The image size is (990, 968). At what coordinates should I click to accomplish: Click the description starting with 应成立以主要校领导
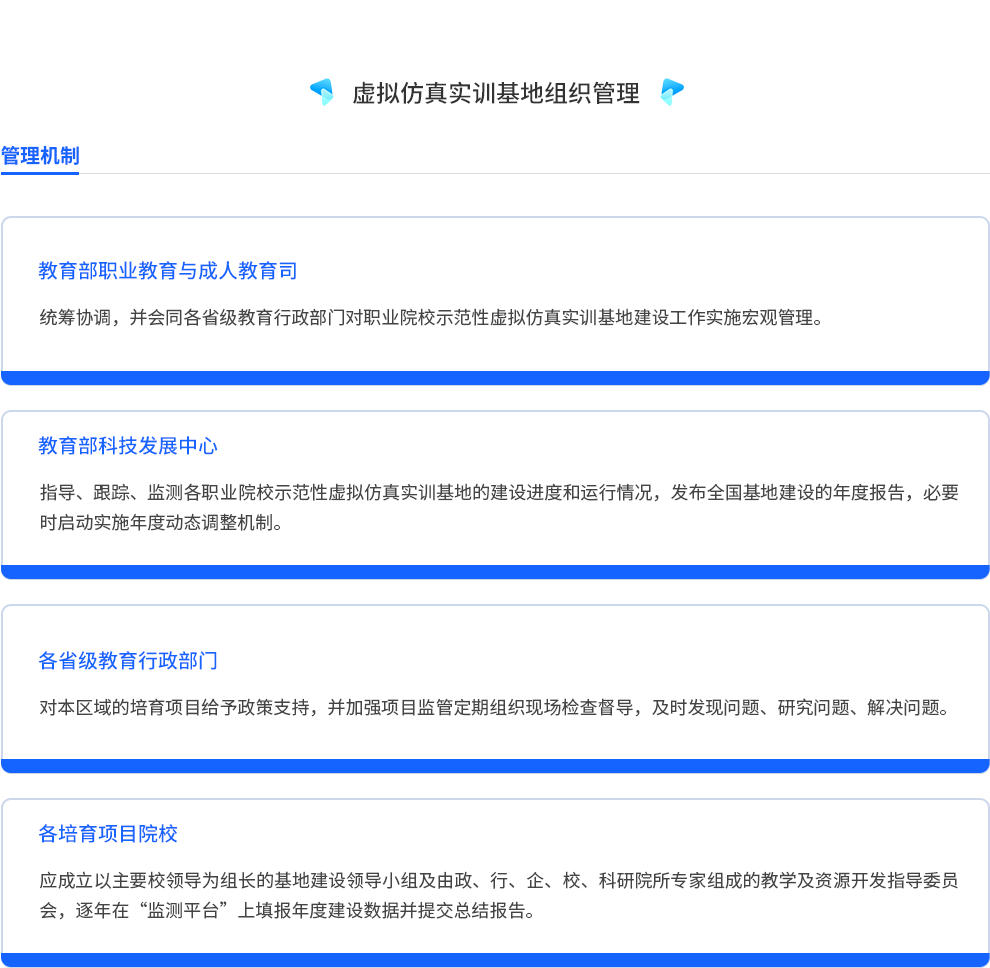point(499,895)
